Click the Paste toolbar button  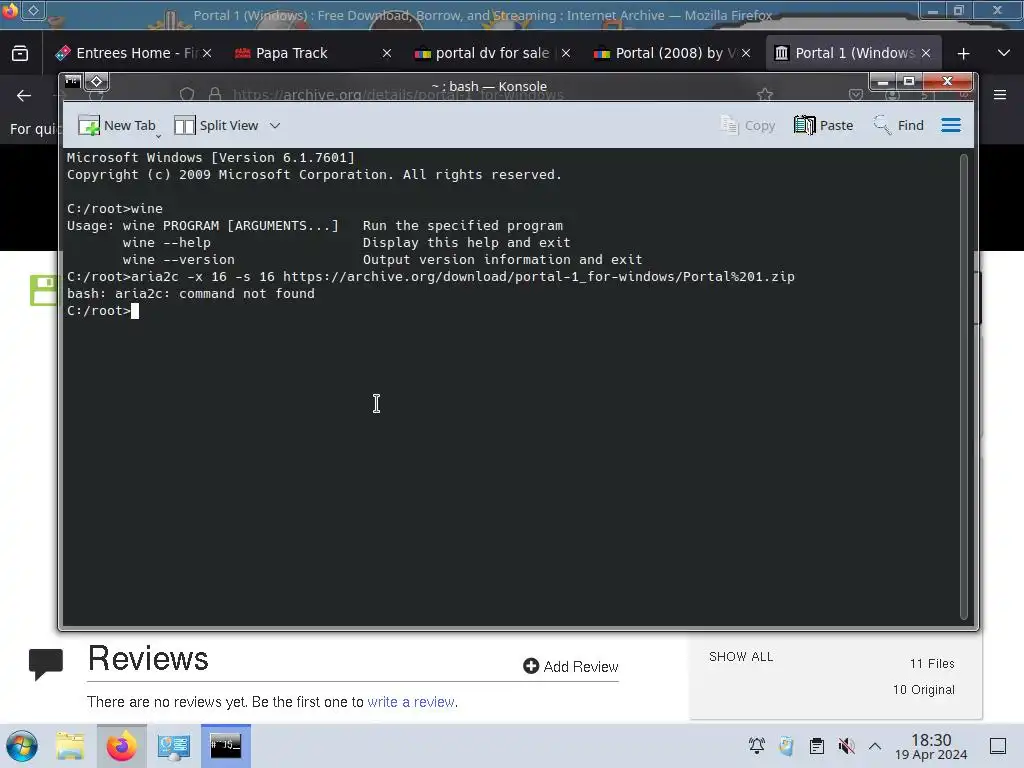click(824, 125)
